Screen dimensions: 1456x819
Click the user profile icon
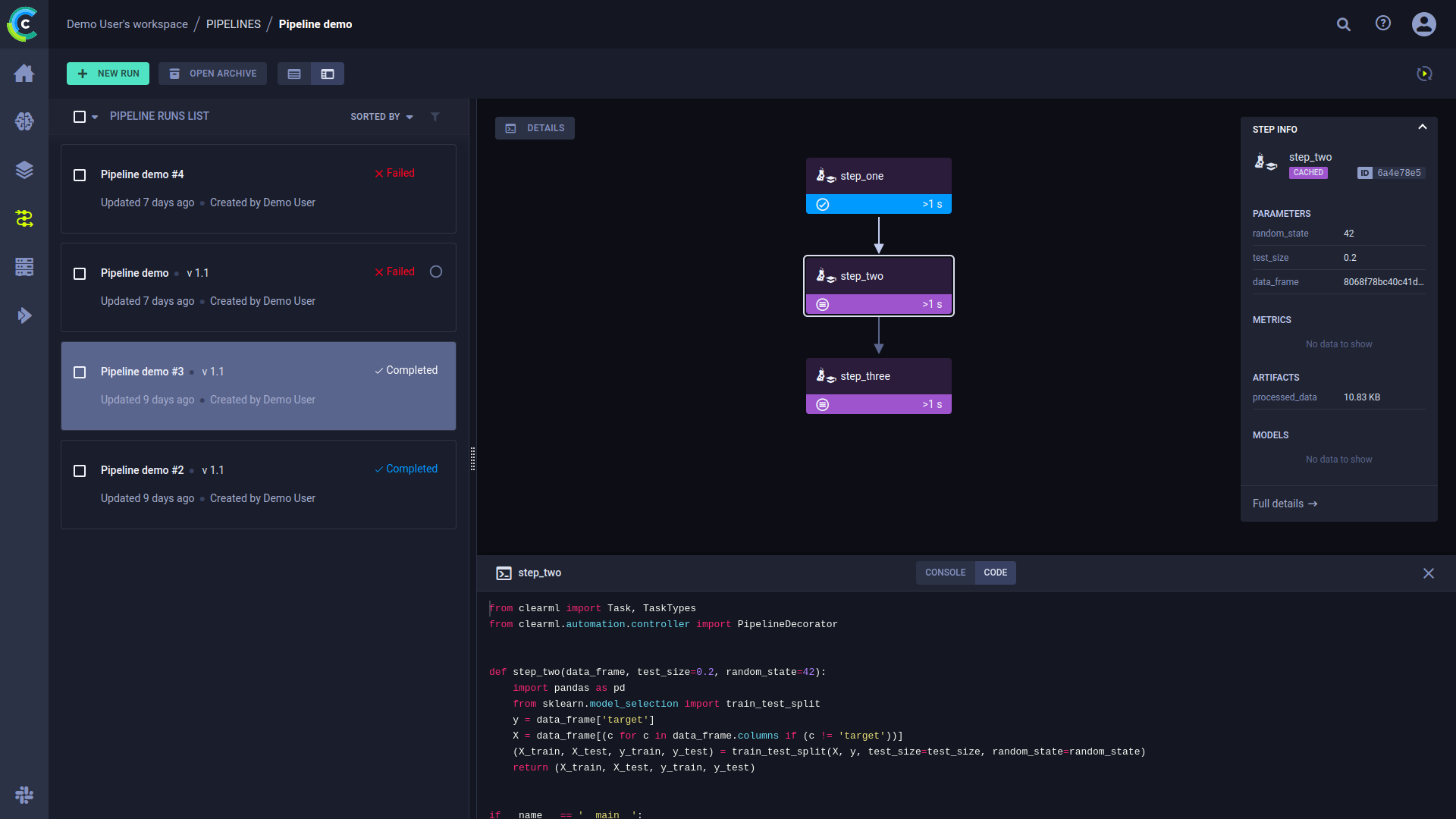[1426, 23]
